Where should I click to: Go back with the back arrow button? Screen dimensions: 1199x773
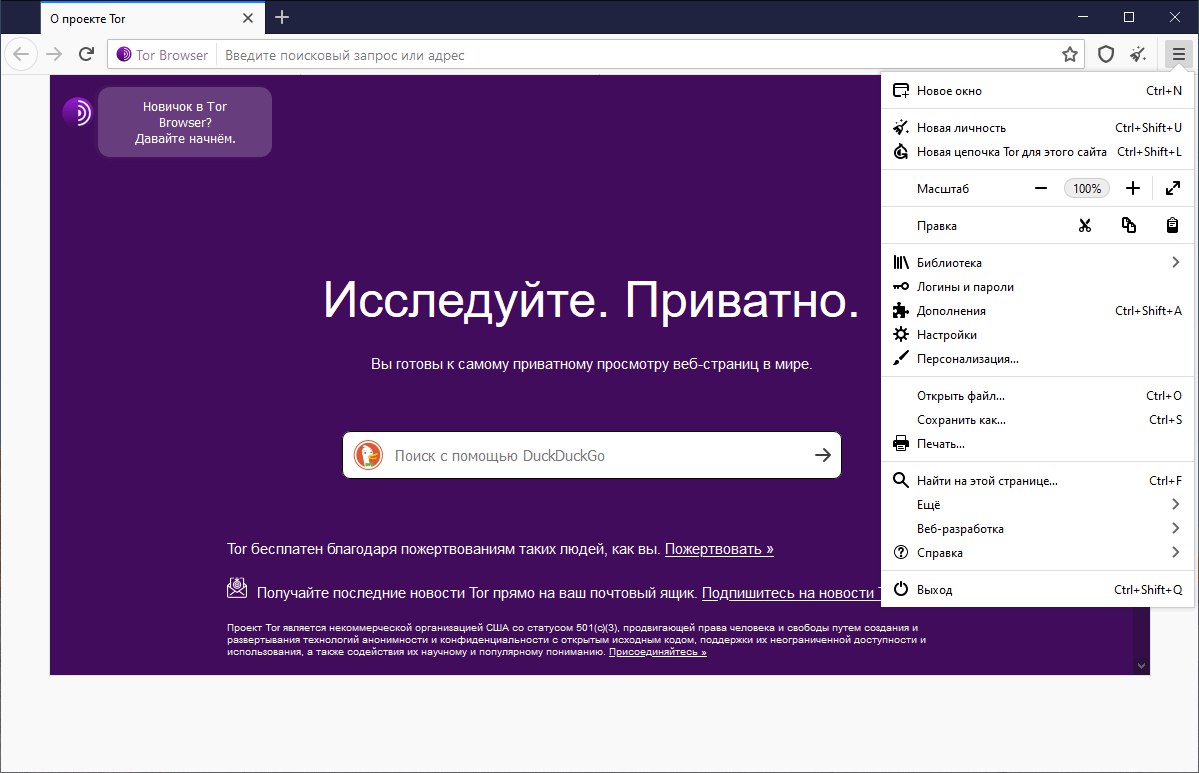21,54
